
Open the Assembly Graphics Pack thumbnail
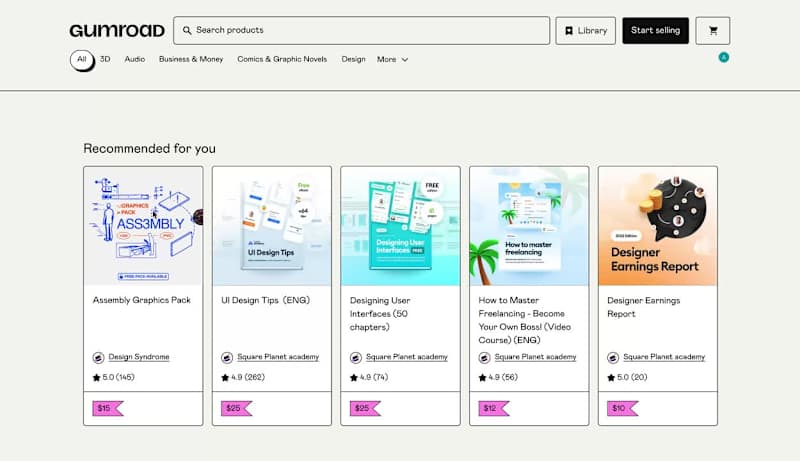(143, 226)
